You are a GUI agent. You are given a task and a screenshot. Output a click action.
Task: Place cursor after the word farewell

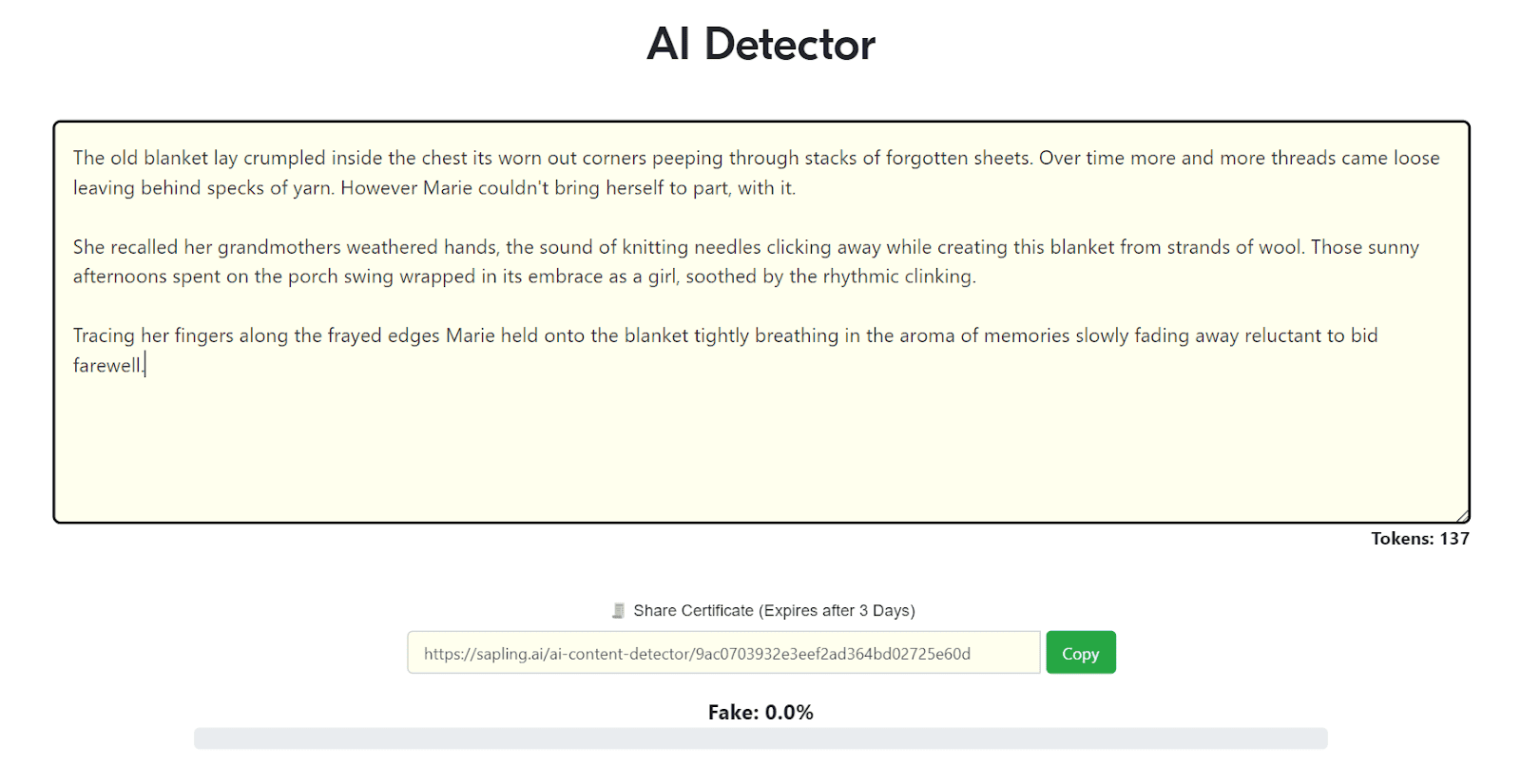pyautogui.click(x=144, y=365)
